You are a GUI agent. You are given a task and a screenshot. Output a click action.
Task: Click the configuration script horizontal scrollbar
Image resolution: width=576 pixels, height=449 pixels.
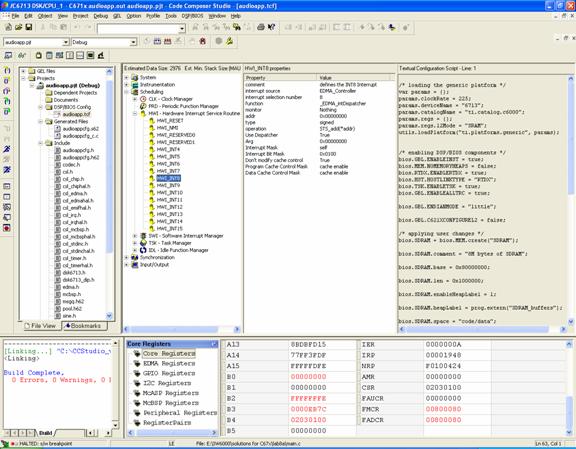(x=482, y=329)
